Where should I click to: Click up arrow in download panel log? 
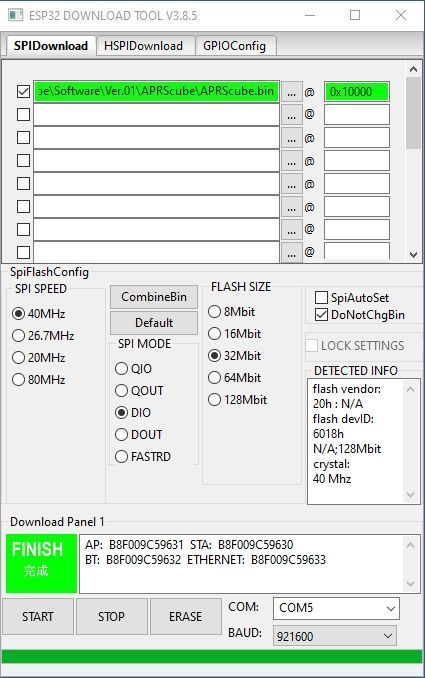point(410,545)
